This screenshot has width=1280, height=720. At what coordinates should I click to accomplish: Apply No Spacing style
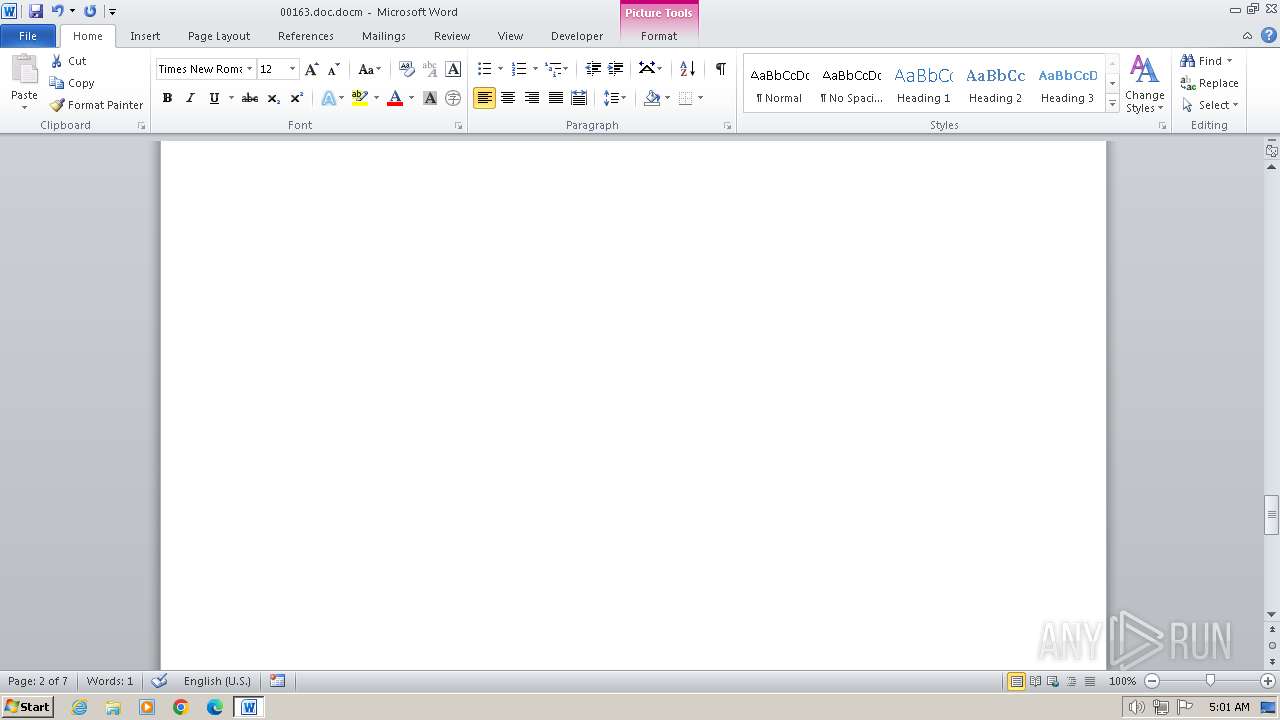pyautogui.click(x=852, y=84)
